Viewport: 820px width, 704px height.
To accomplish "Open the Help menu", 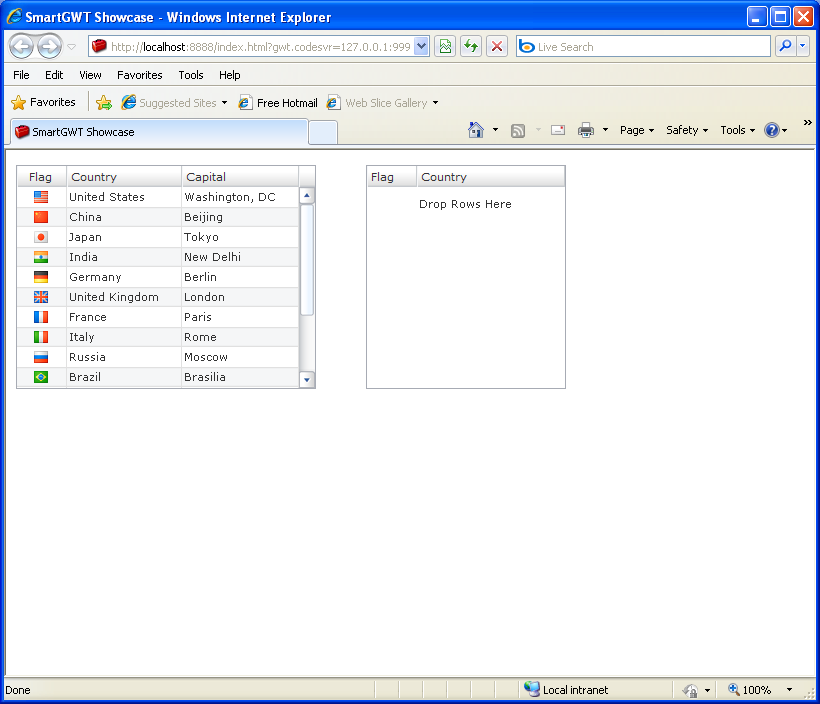I will (230, 75).
